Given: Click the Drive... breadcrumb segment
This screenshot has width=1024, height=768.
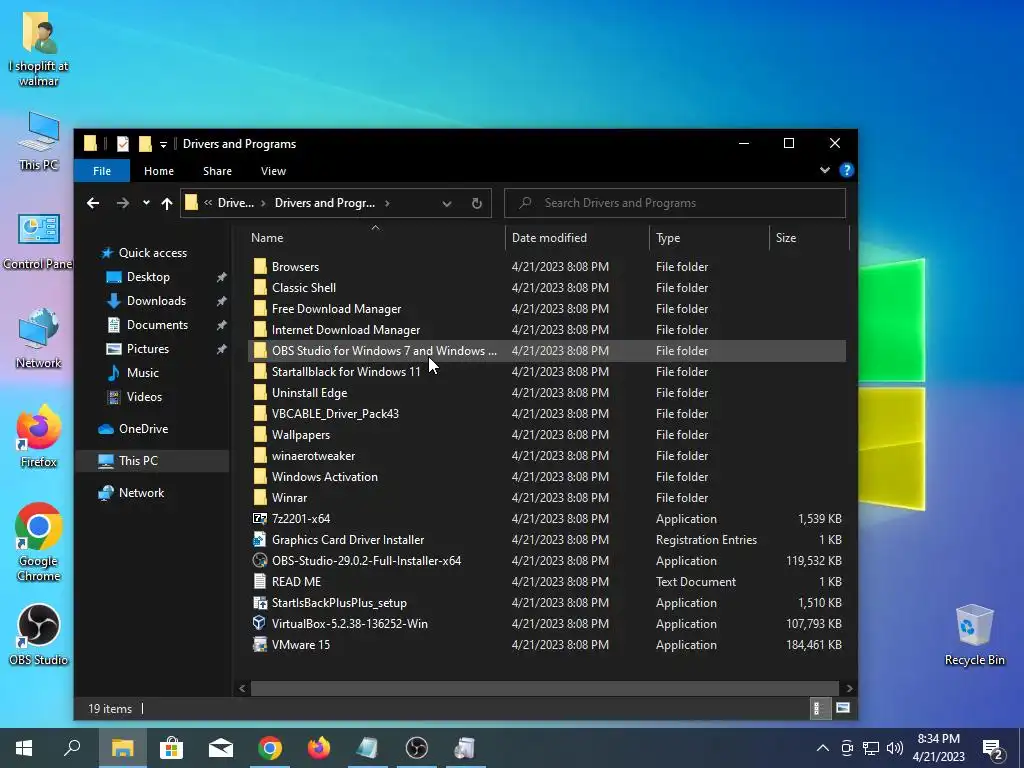Looking at the screenshot, I should tap(236, 203).
